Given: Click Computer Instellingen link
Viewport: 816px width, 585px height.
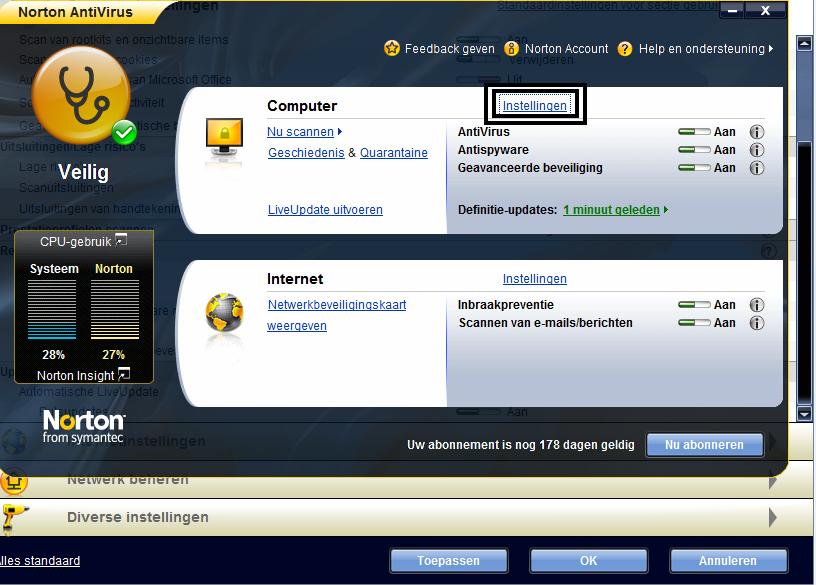Looking at the screenshot, I should [534, 106].
